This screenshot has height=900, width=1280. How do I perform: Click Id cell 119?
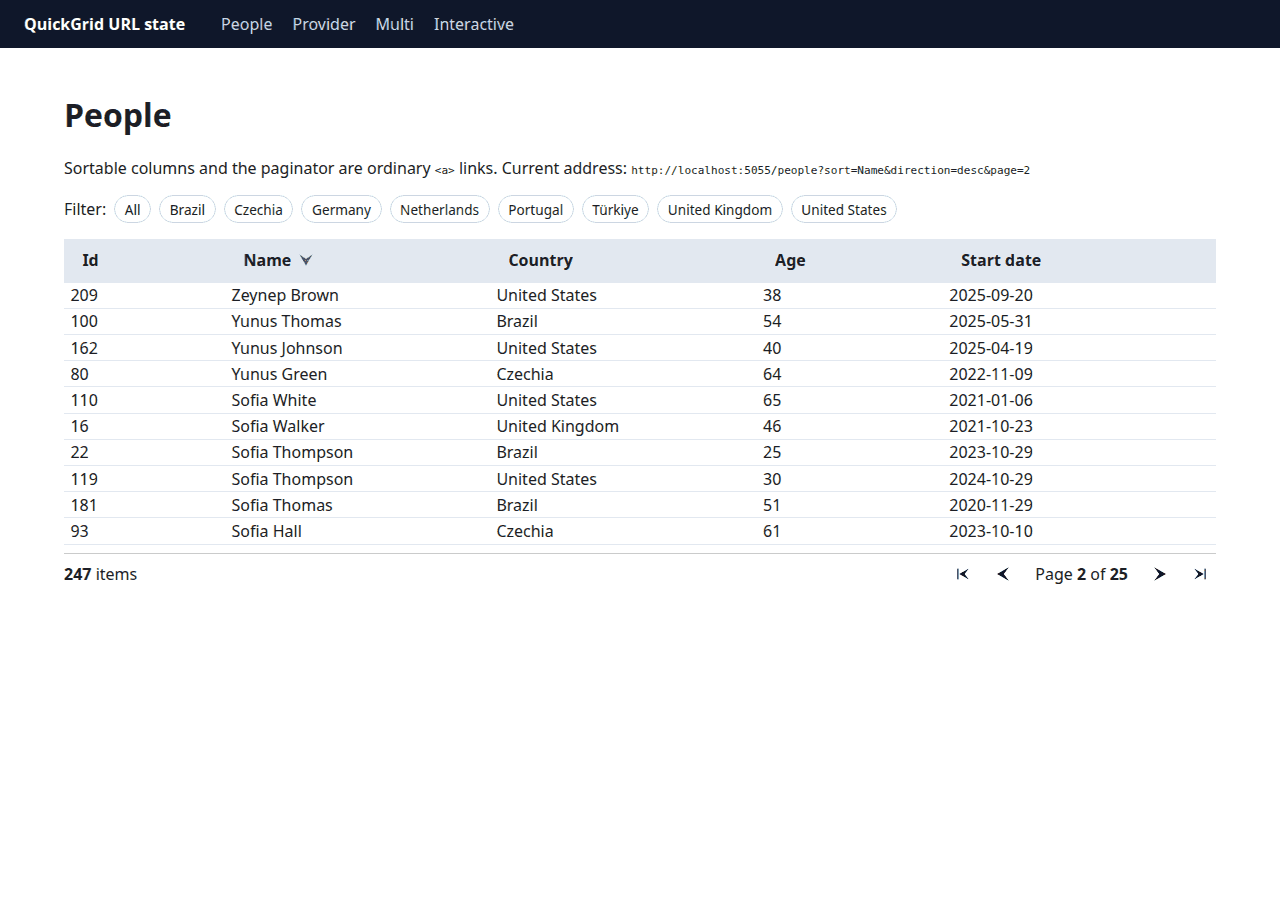84,479
